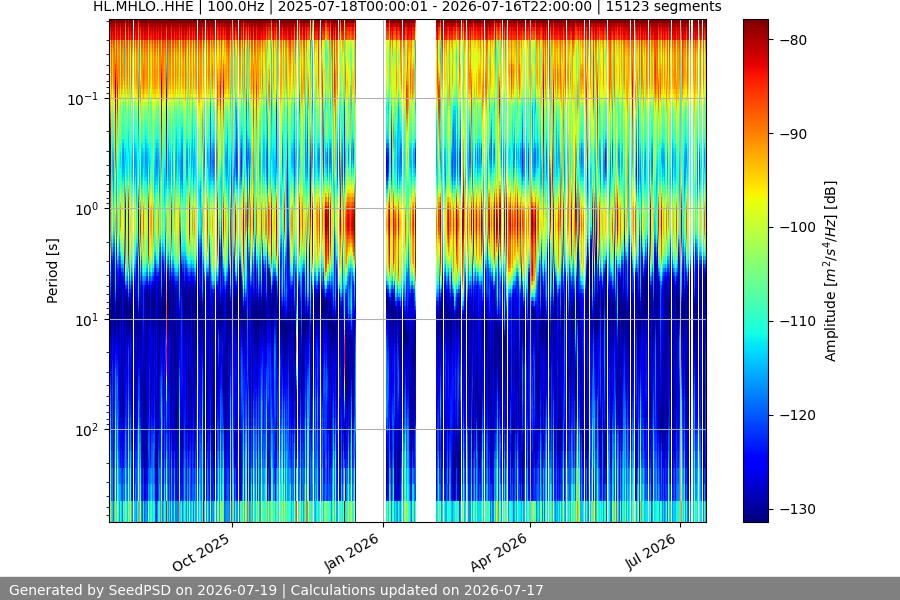Click the second white data gap after Jan 2026
Image resolution: width=900 pixels, height=600 pixels.
(x=425, y=271)
